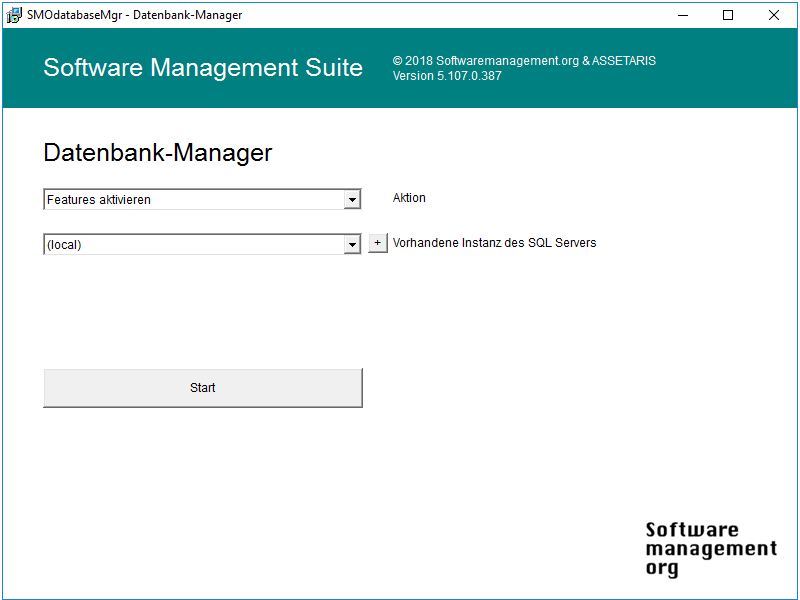Viewport: 800px width, 600px height.
Task: Expand the SQL Server instance dropdown arrow
Action: 352,244
